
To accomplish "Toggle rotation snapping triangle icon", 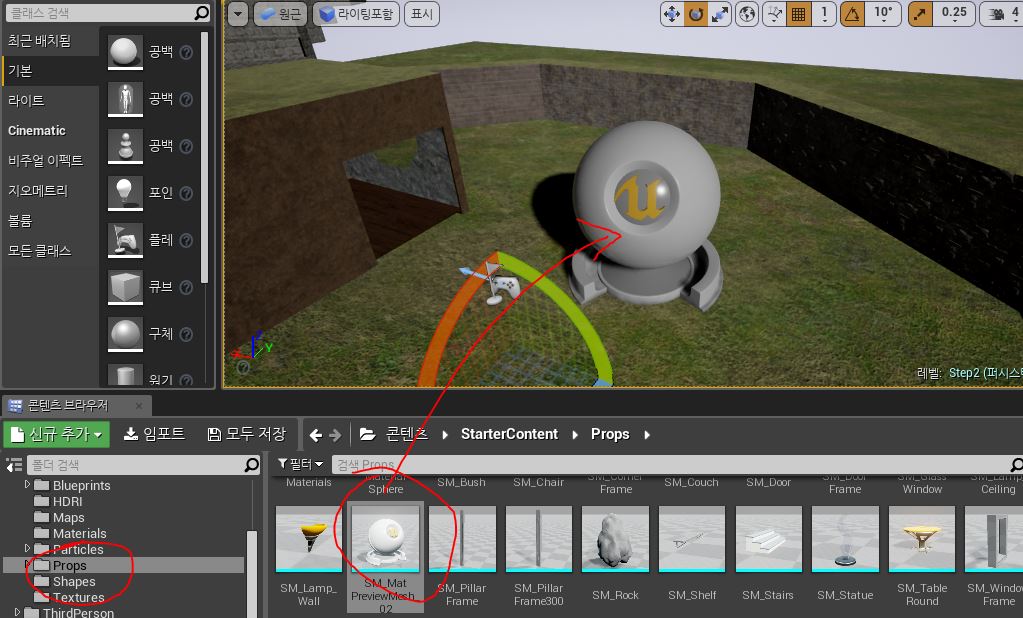I will (x=852, y=14).
